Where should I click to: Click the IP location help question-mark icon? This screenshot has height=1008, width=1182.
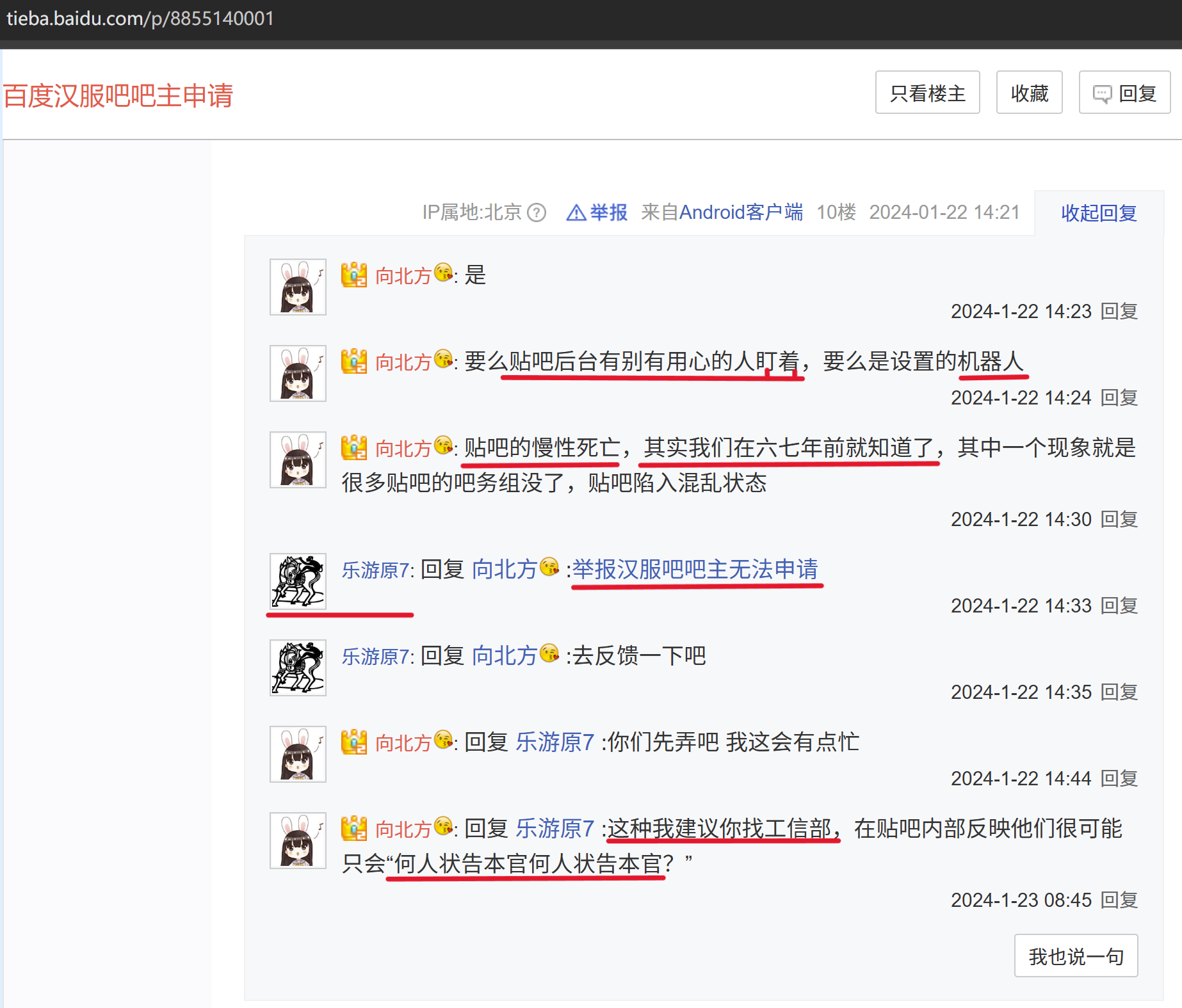[536, 212]
